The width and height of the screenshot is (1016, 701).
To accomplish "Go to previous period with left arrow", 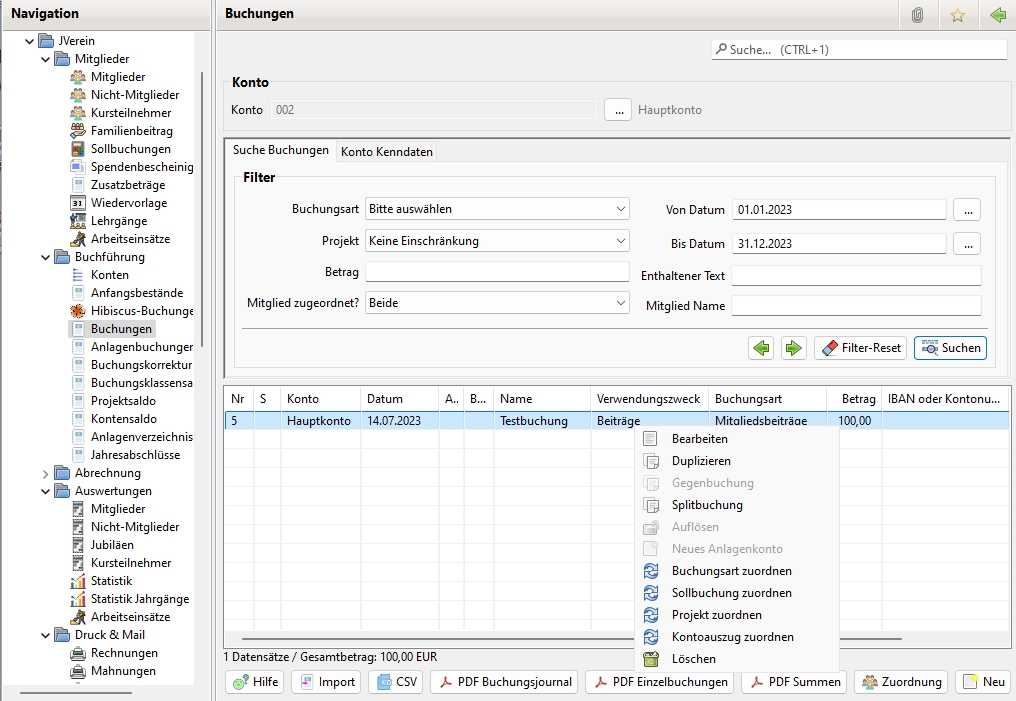I will [761, 348].
